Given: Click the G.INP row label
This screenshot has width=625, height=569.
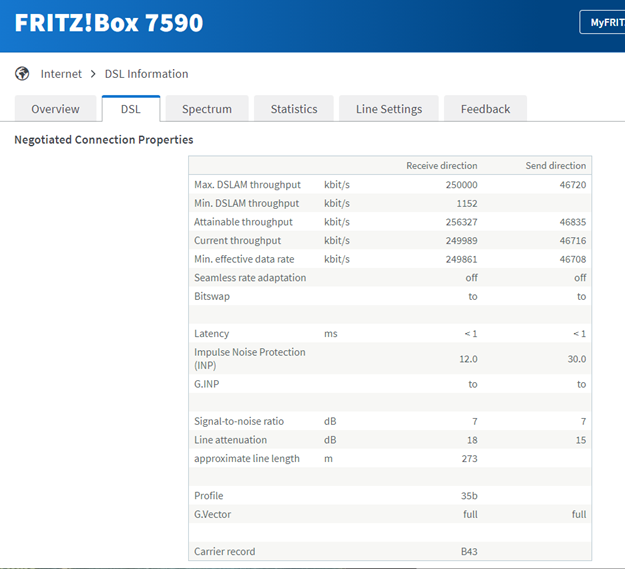Looking at the screenshot, I should pyautogui.click(x=206, y=384).
